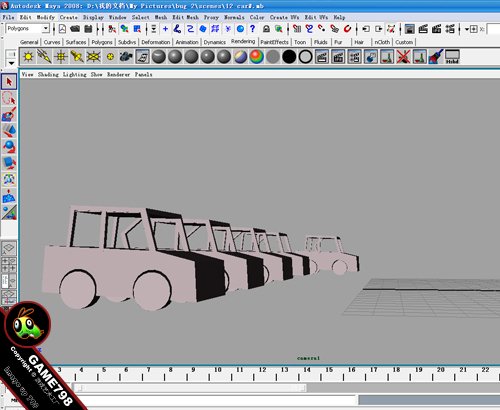Choose the Paint Selection tool
The width and height of the screenshot is (500, 410).
click(x=9, y=115)
